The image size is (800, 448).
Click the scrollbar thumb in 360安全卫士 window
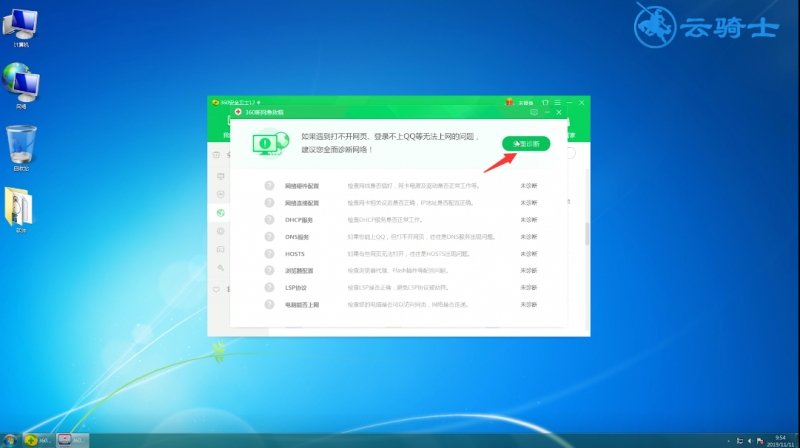pos(587,234)
